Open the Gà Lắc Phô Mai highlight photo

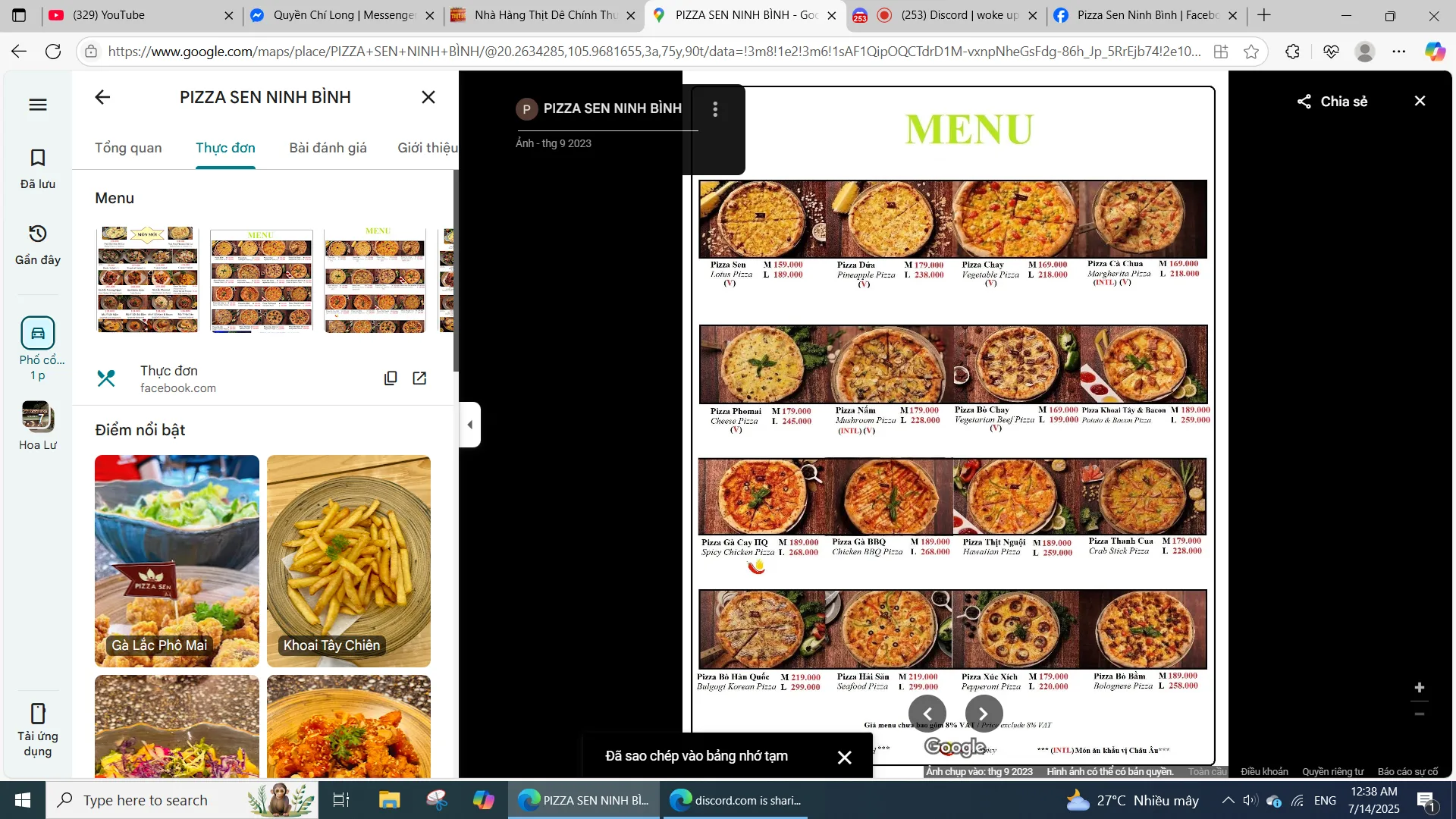(x=177, y=561)
